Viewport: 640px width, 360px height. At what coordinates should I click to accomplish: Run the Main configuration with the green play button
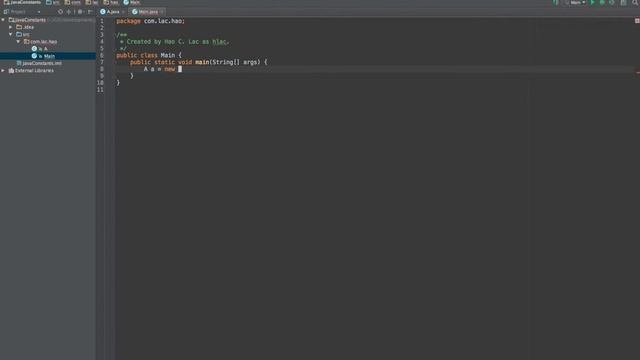593,2
